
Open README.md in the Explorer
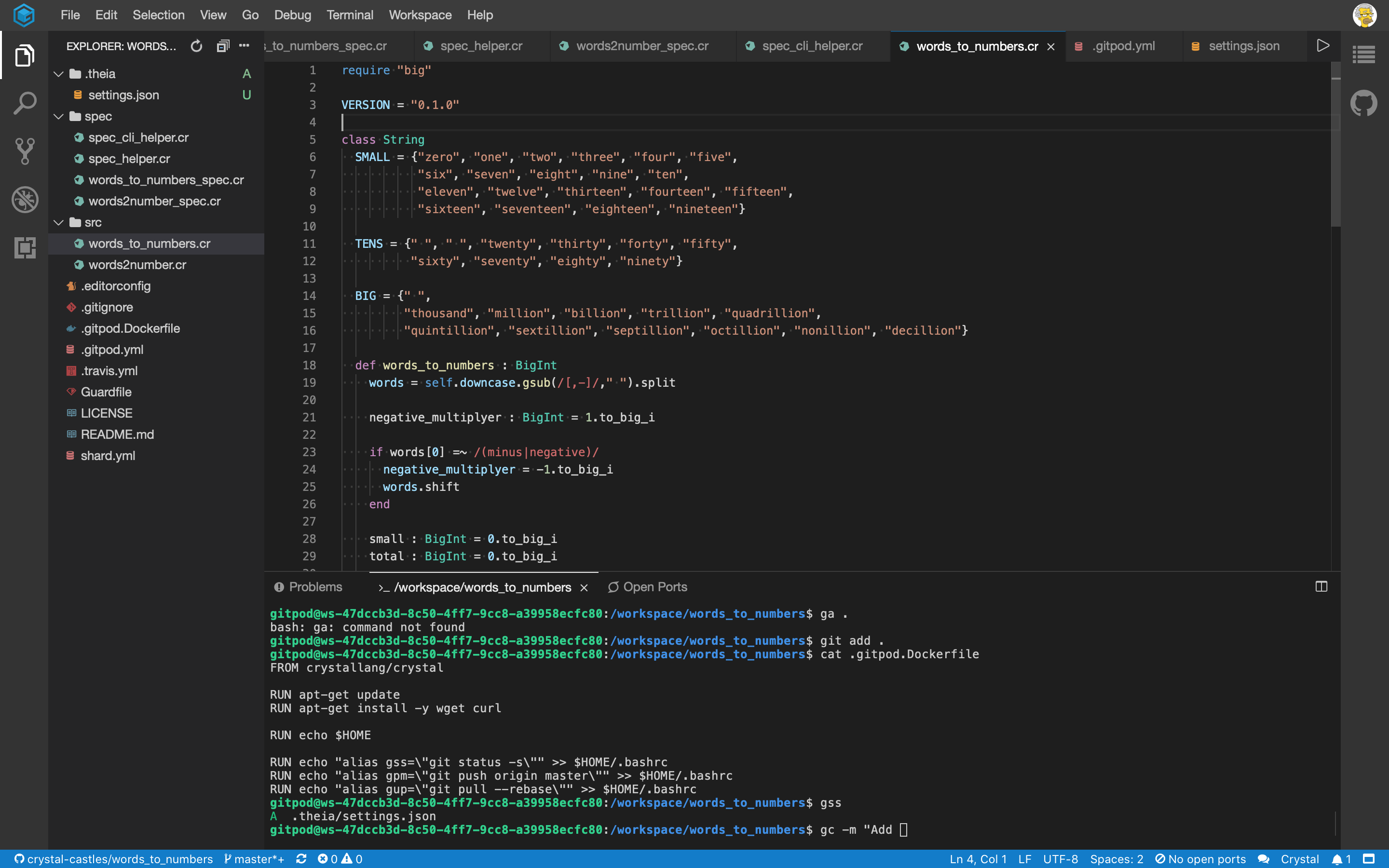[156, 434]
